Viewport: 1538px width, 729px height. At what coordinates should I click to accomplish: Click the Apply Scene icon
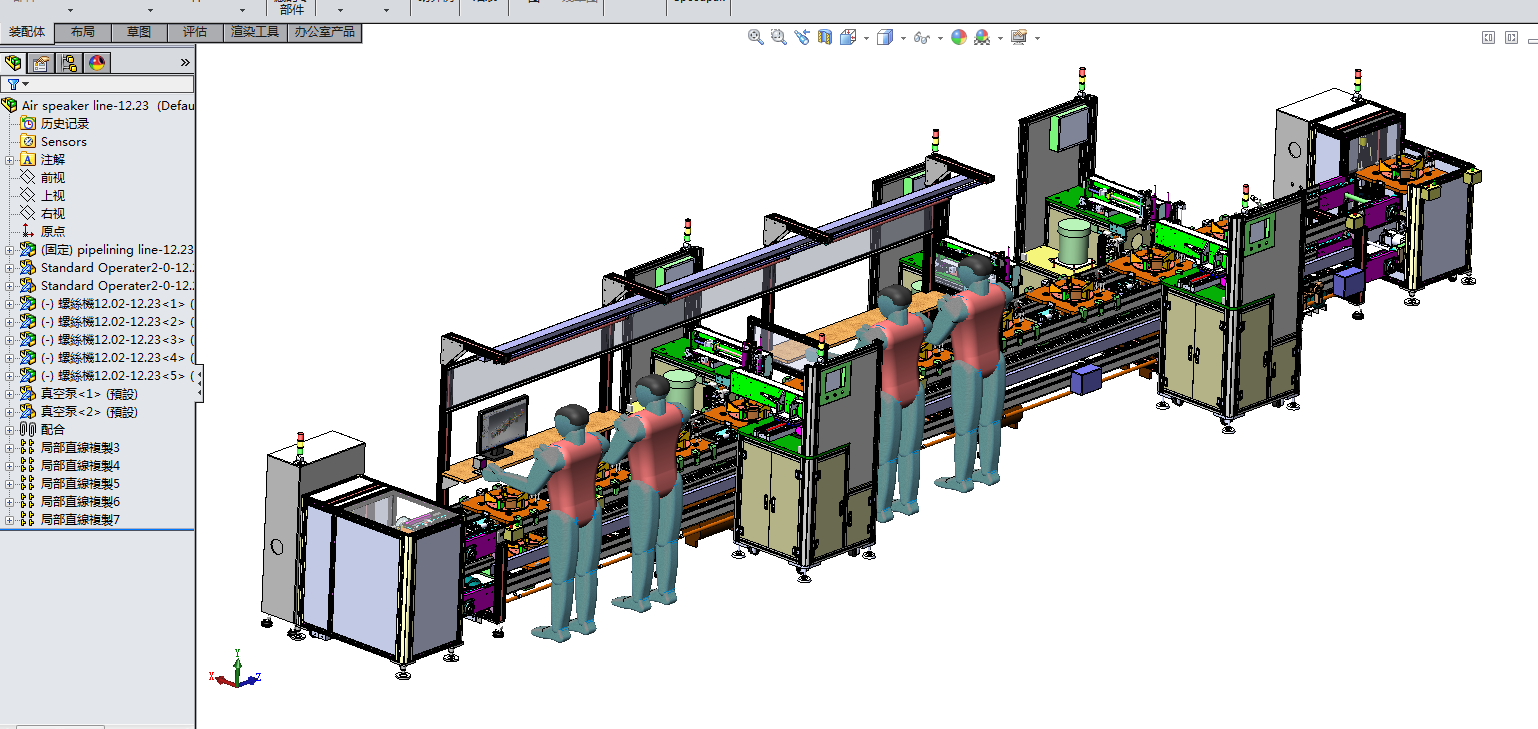982,37
